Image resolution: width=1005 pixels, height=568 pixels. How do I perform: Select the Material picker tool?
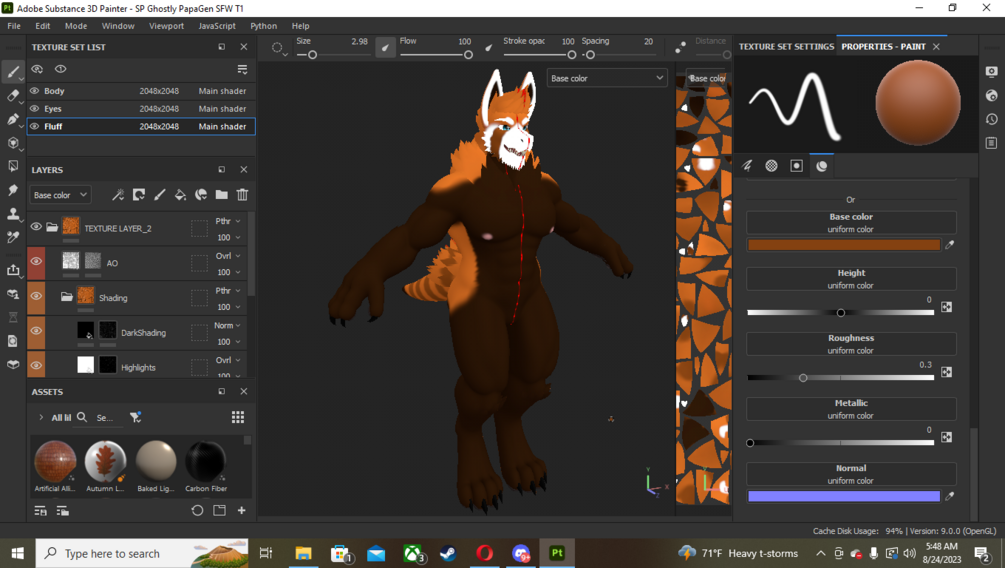pos(13,238)
